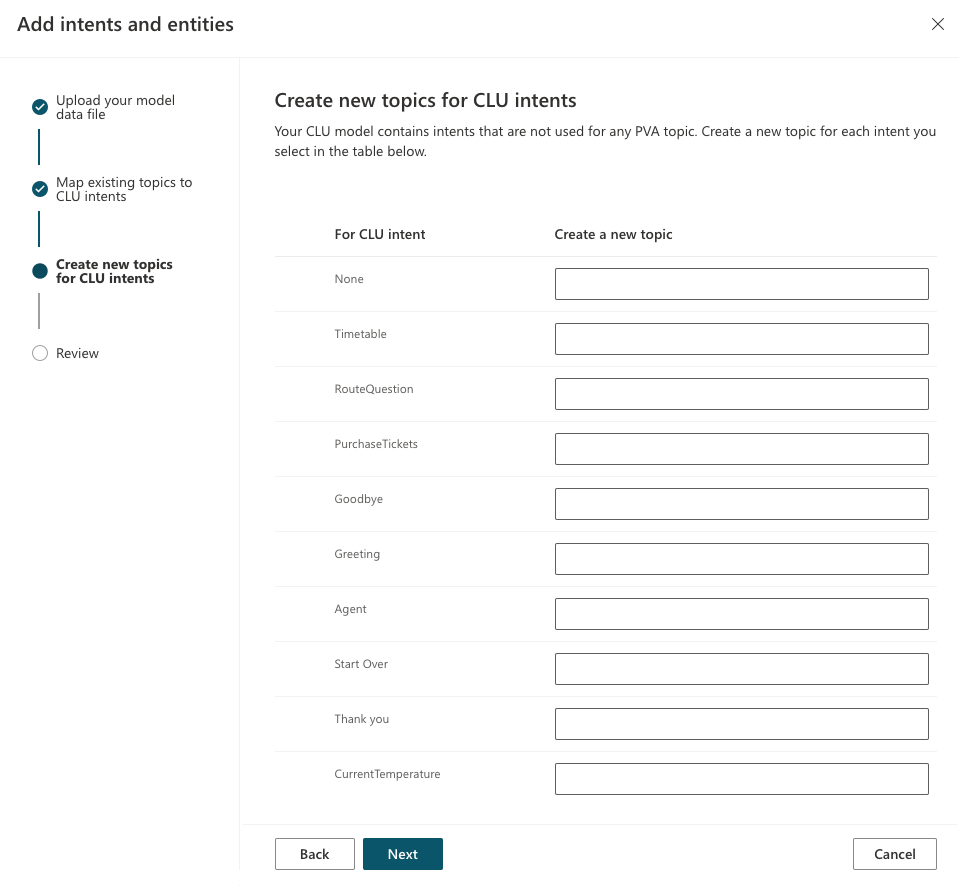Select the PurchaseTickets topic input box
Image resolution: width=959 pixels, height=886 pixels.
[x=741, y=449]
